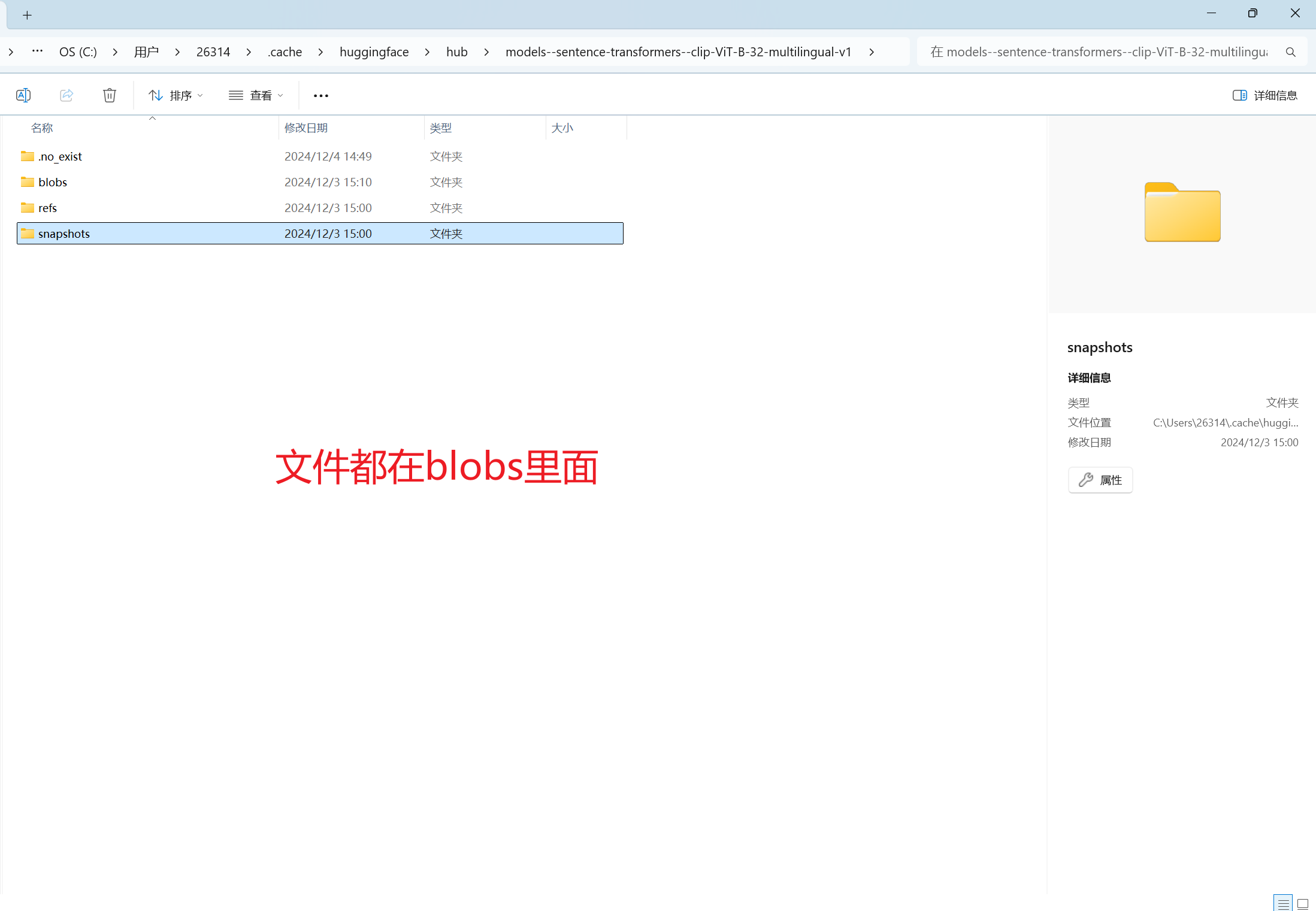Toggle sort direction on 名称 column header
The image size is (1316, 911).
tap(41, 128)
